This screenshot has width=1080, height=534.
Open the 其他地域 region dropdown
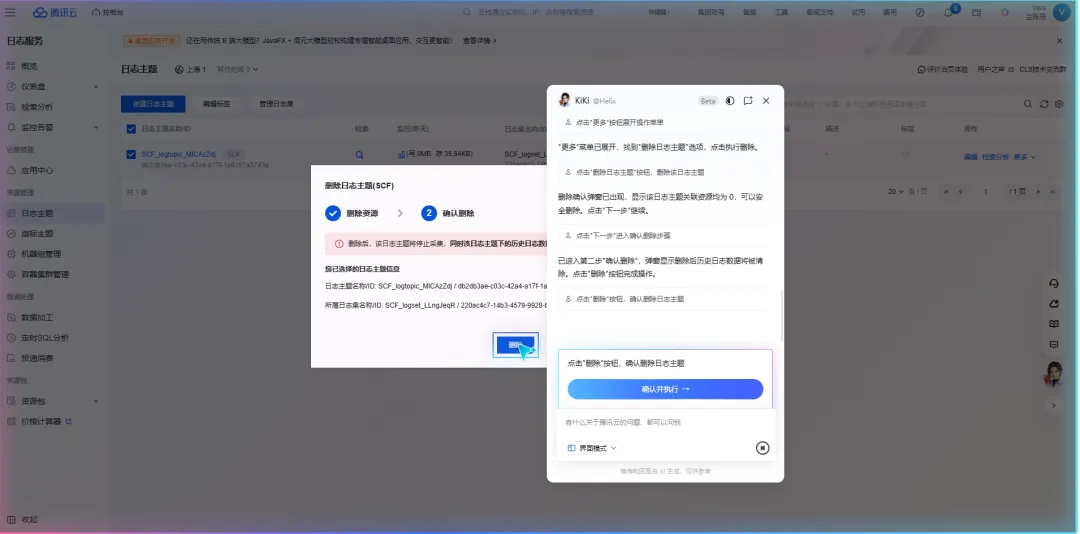coord(238,70)
